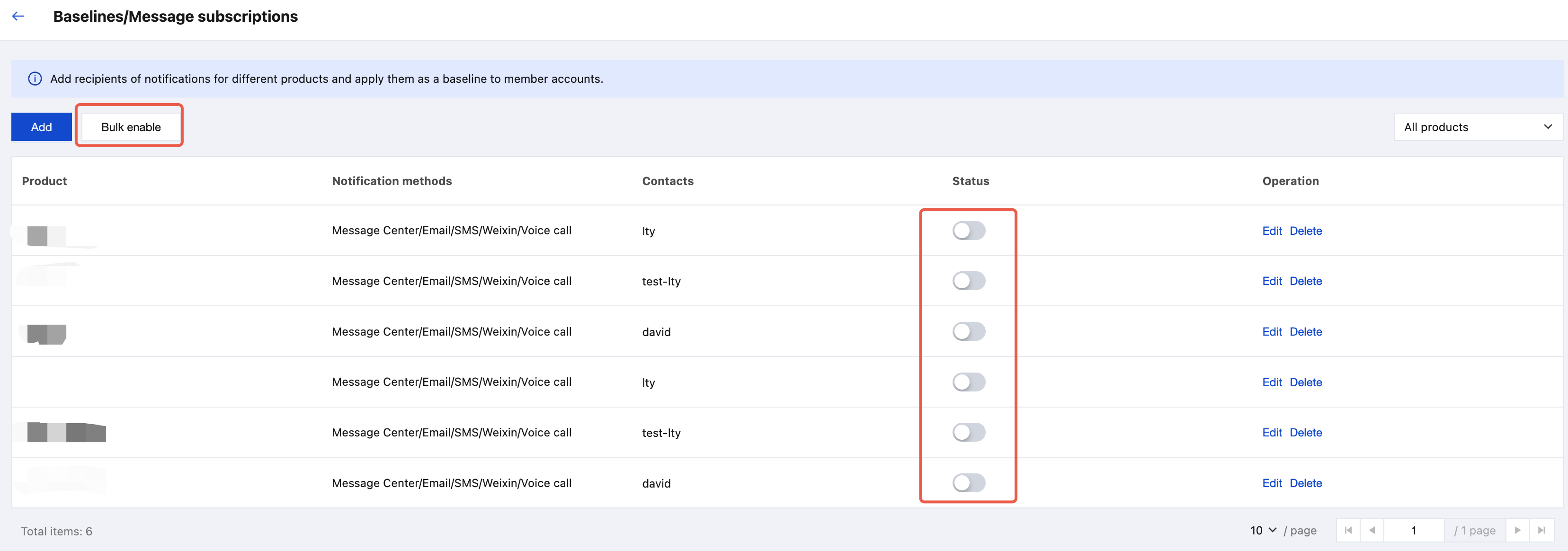Click the back arrow icon

pos(18,17)
